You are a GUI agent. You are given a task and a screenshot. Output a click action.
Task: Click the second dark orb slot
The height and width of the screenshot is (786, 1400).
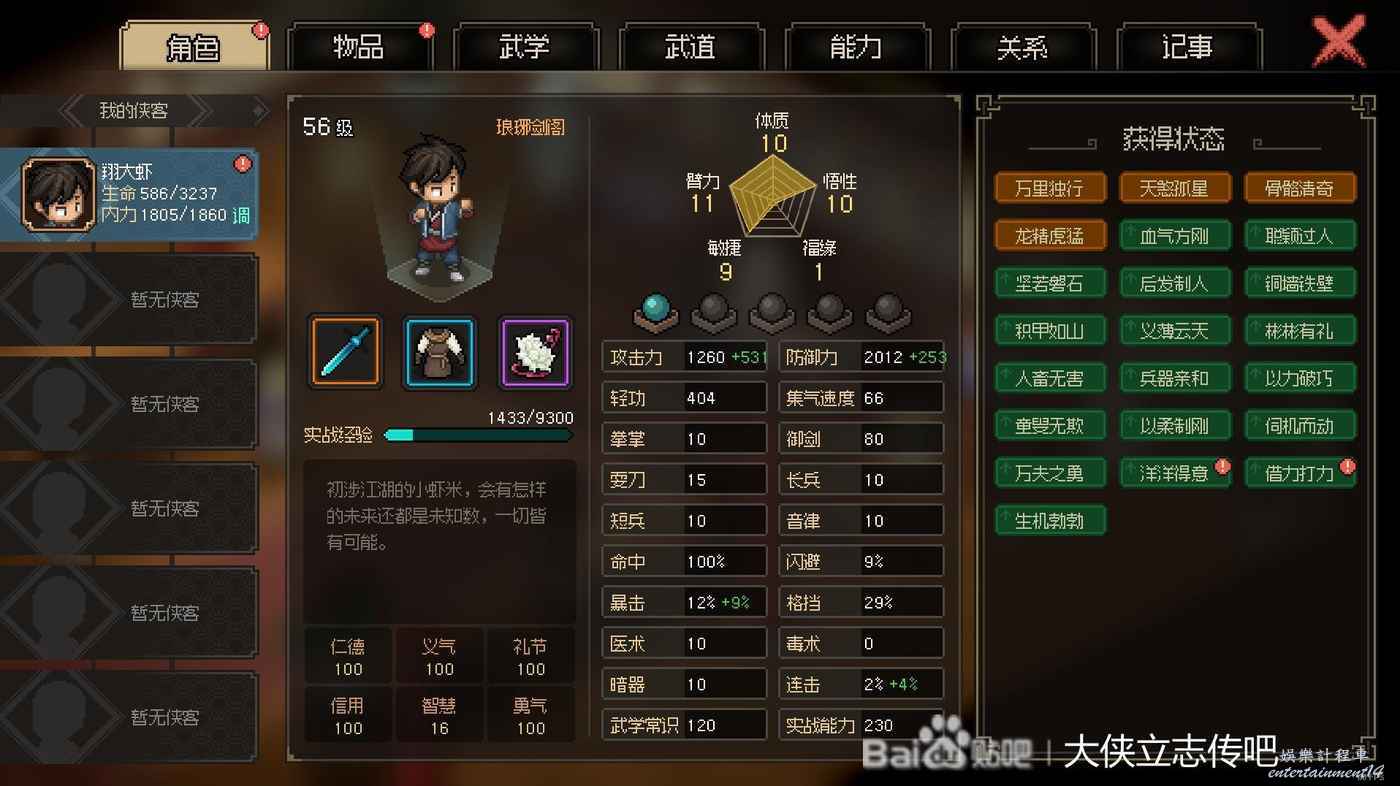(x=772, y=311)
